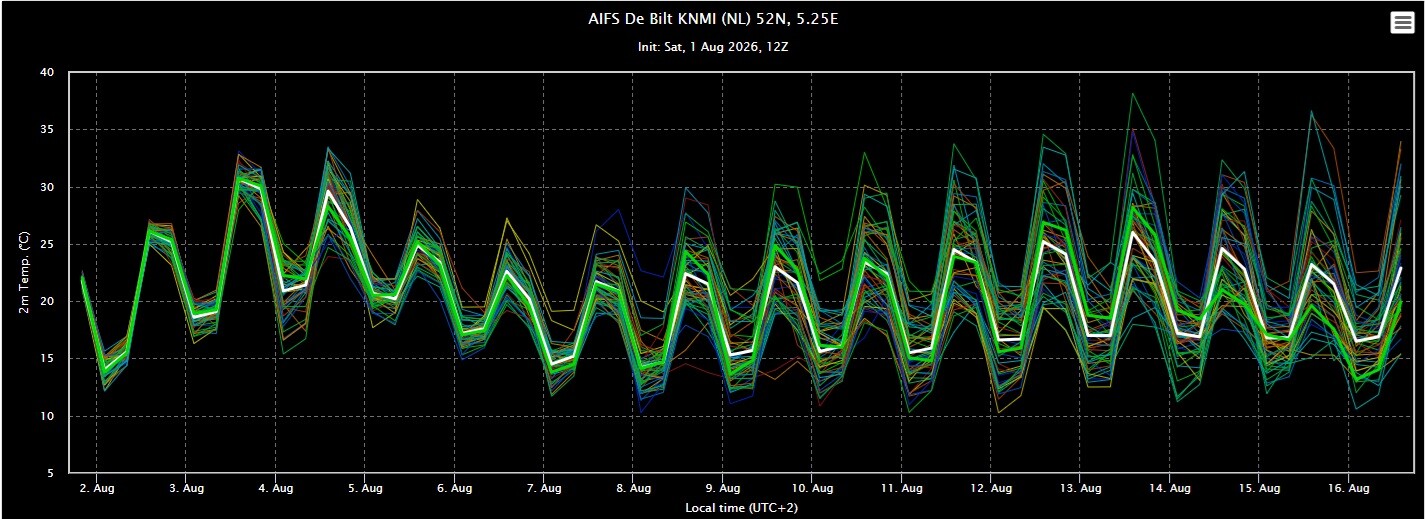Click the 2. Aug date label
Screen dimensions: 1425x519
click(x=97, y=488)
